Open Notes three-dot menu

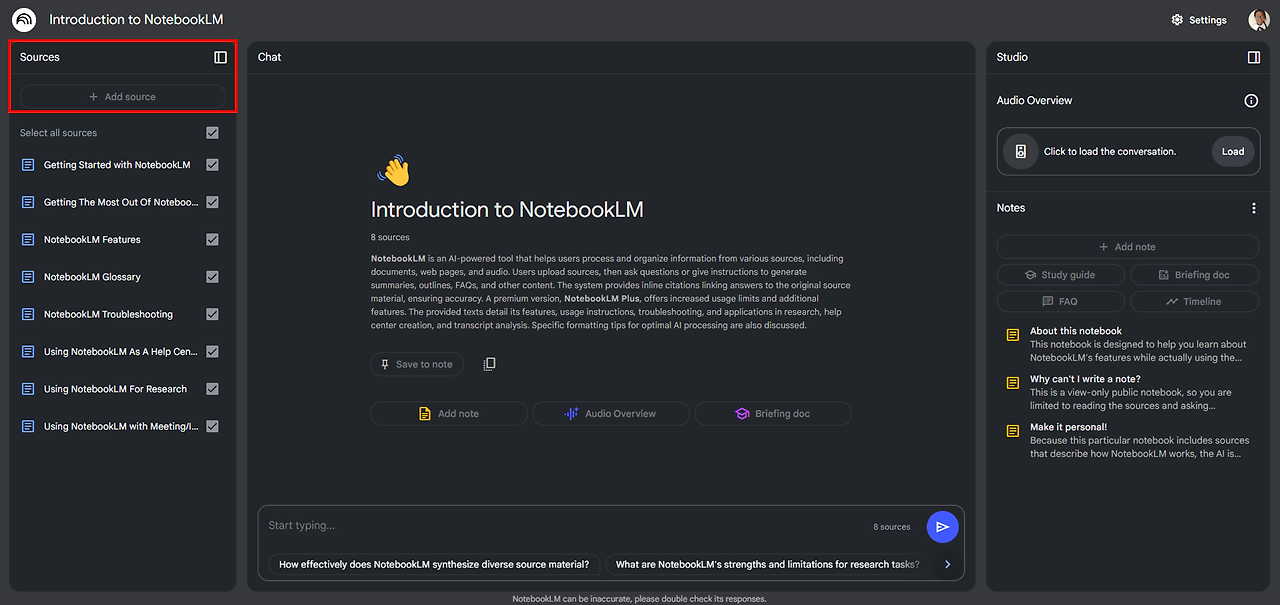pos(1254,208)
